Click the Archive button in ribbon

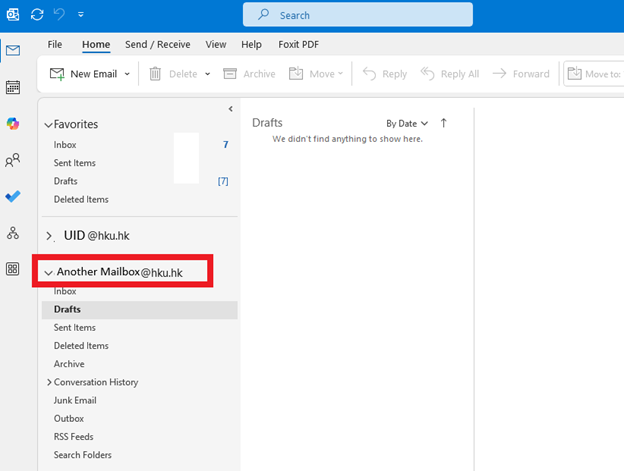tap(249, 74)
